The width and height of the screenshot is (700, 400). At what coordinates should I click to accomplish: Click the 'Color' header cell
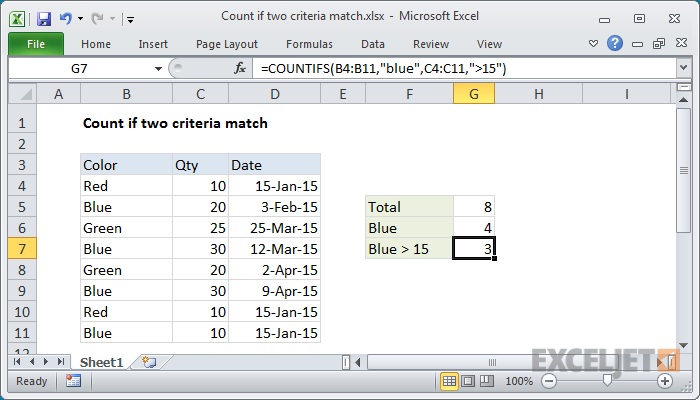point(126,165)
